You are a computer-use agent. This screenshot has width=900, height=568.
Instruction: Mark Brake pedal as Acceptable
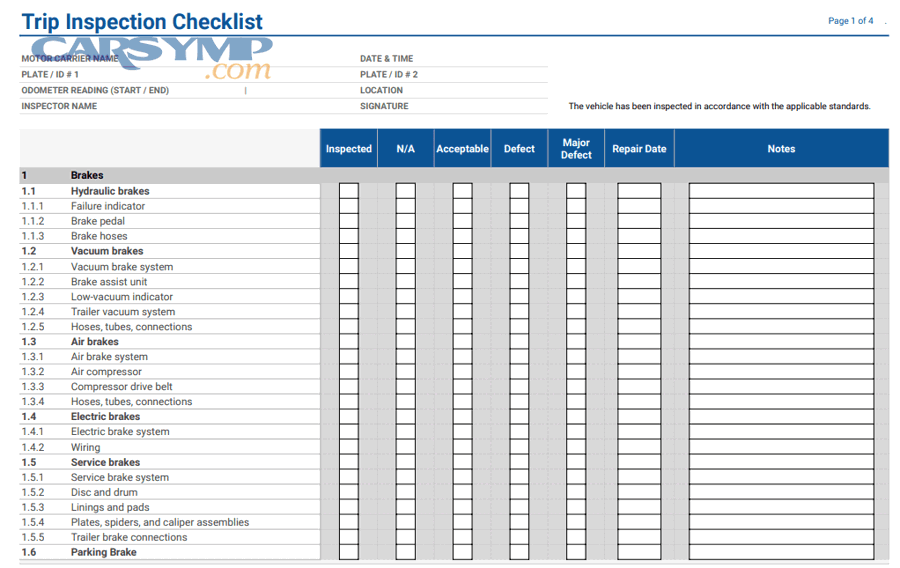tap(462, 221)
